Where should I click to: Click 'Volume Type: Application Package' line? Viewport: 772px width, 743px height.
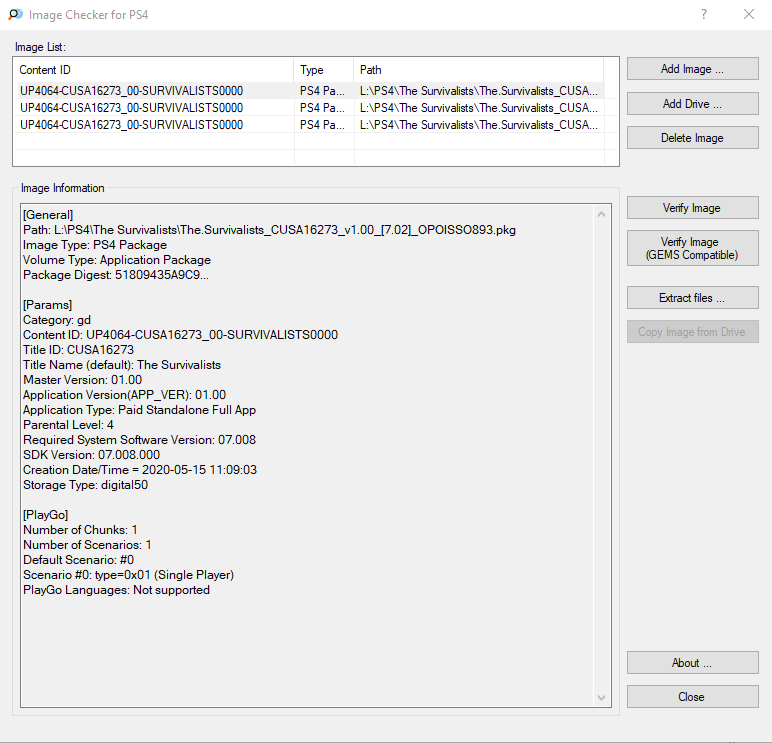coord(117,259)
